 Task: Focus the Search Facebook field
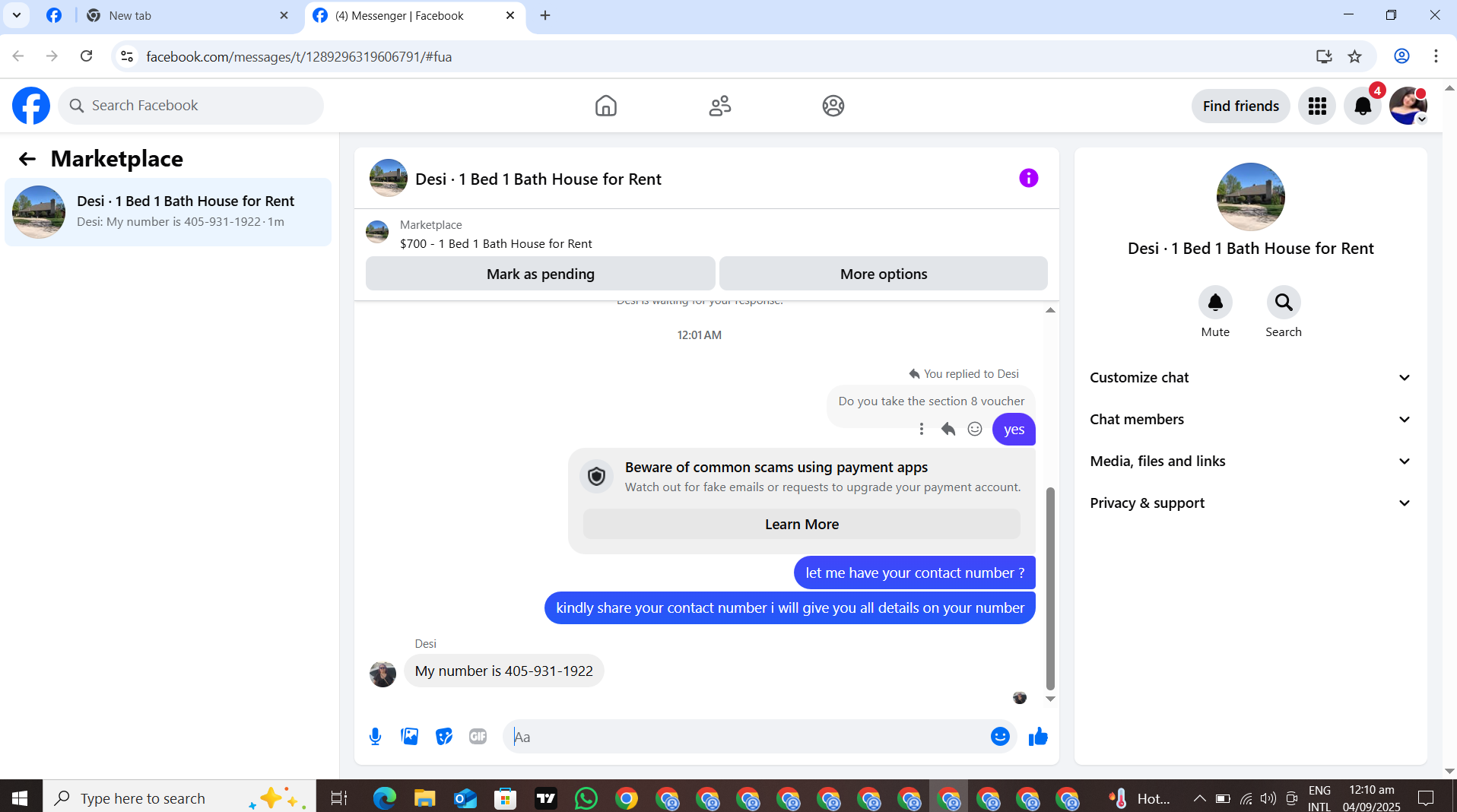191,106
